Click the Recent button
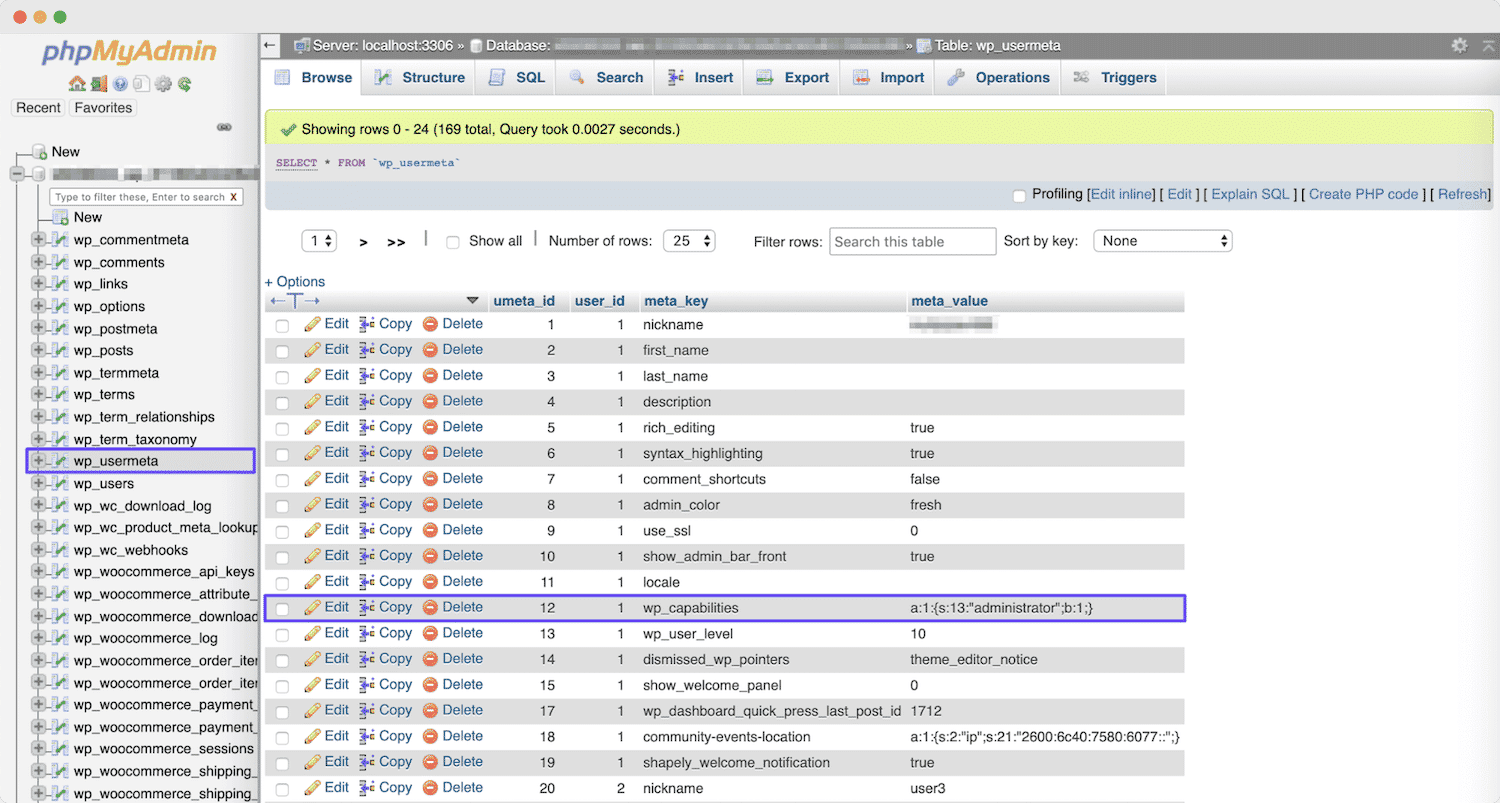 39,108
